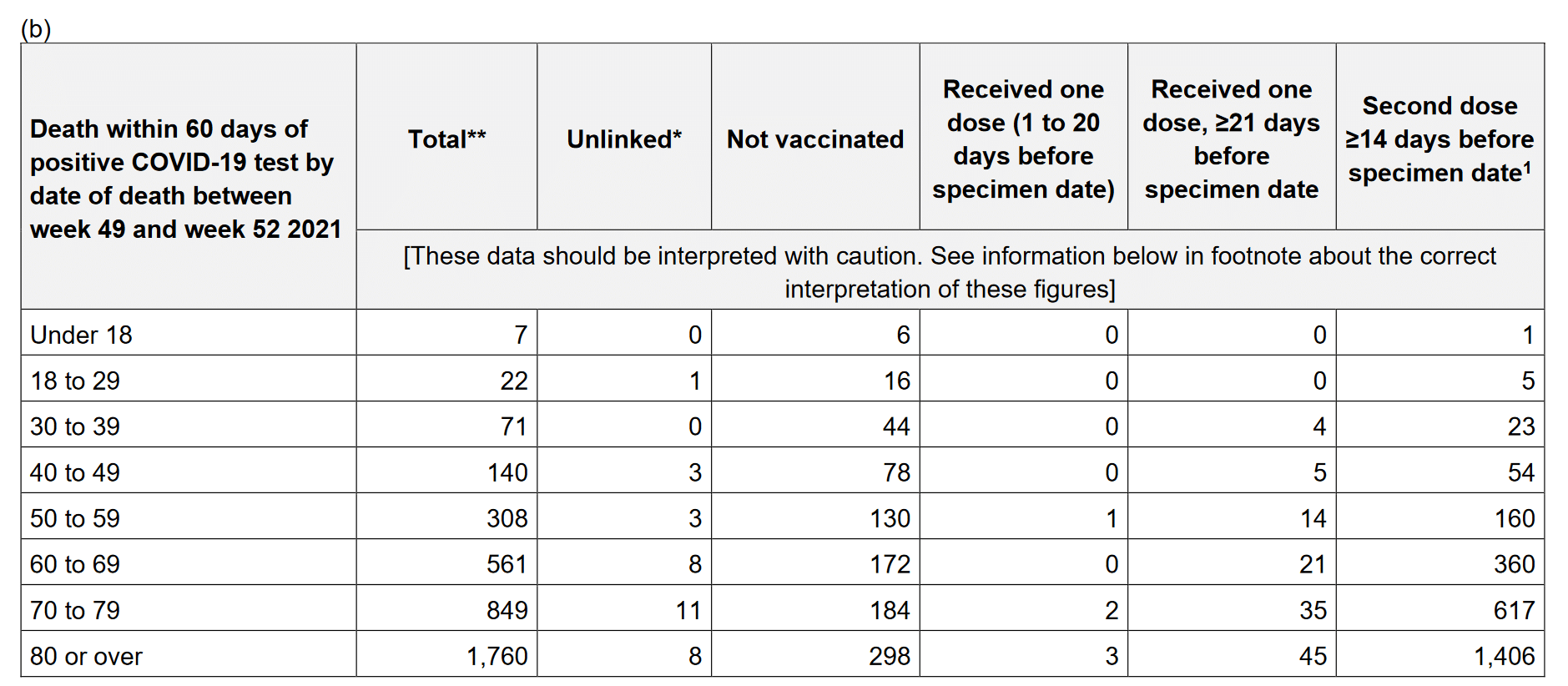Click the caution note about interpreting data

coord(950,271)
